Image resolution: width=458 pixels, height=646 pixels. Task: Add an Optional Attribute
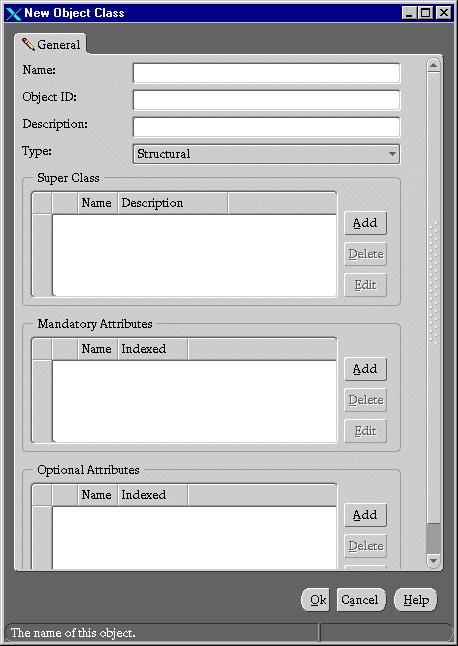click(x=365, y=515)
